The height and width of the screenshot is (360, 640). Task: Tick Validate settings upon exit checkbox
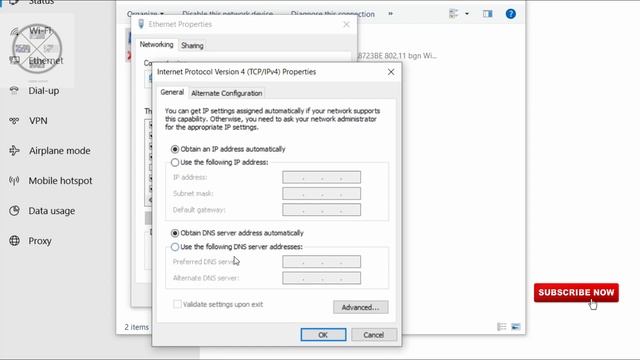177,304
